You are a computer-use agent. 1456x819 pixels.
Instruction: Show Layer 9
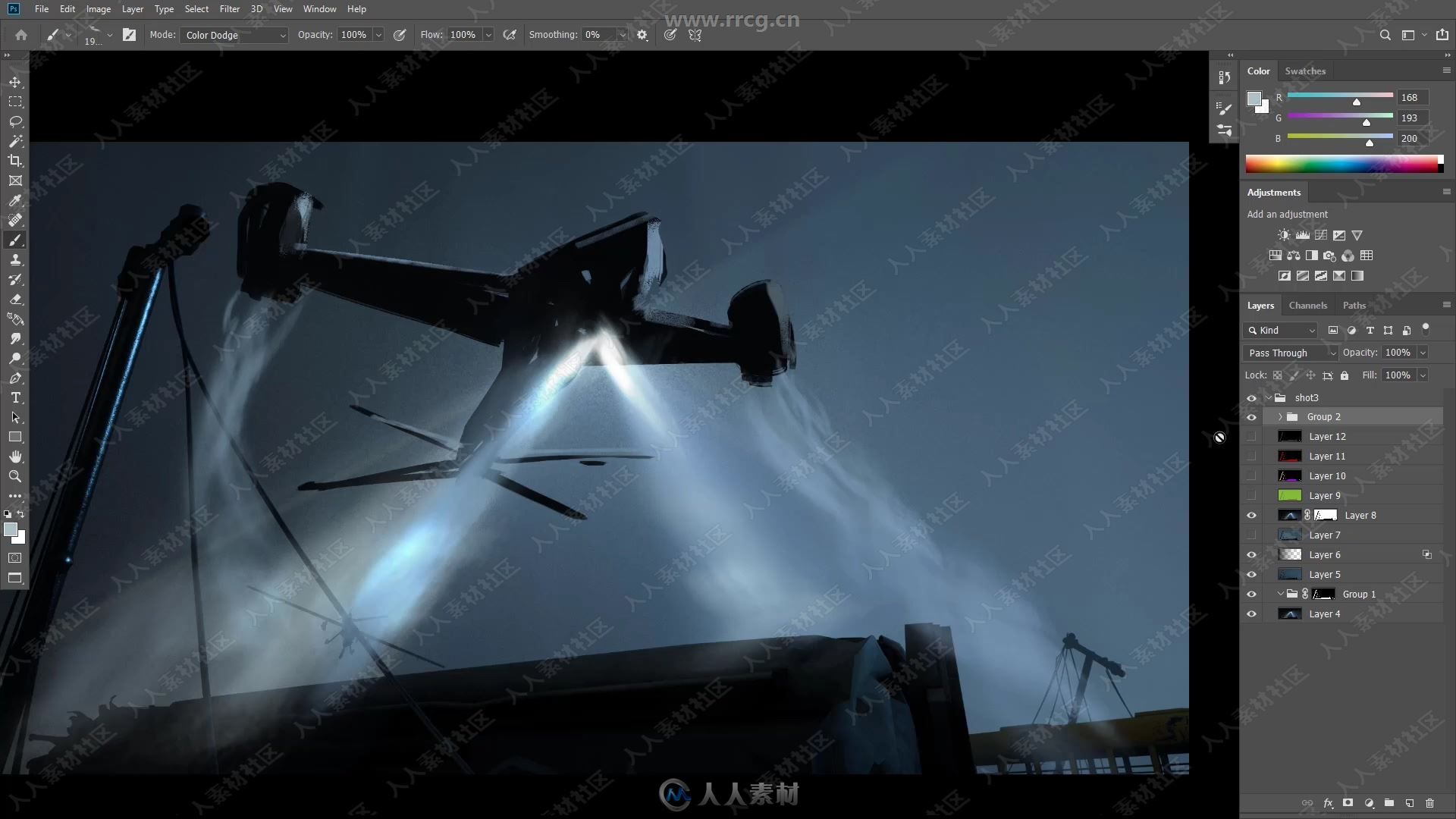click(x=1251, y=496)
